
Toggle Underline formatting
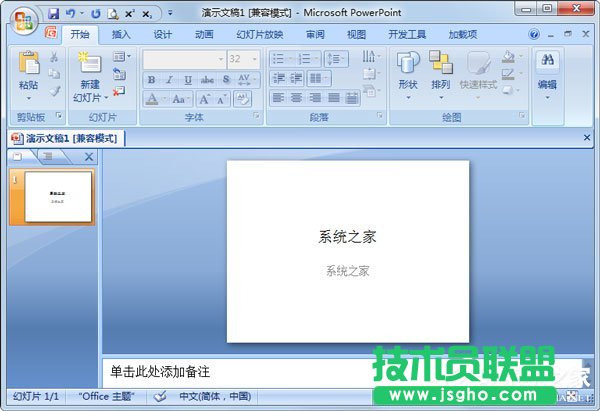[187, 80]
